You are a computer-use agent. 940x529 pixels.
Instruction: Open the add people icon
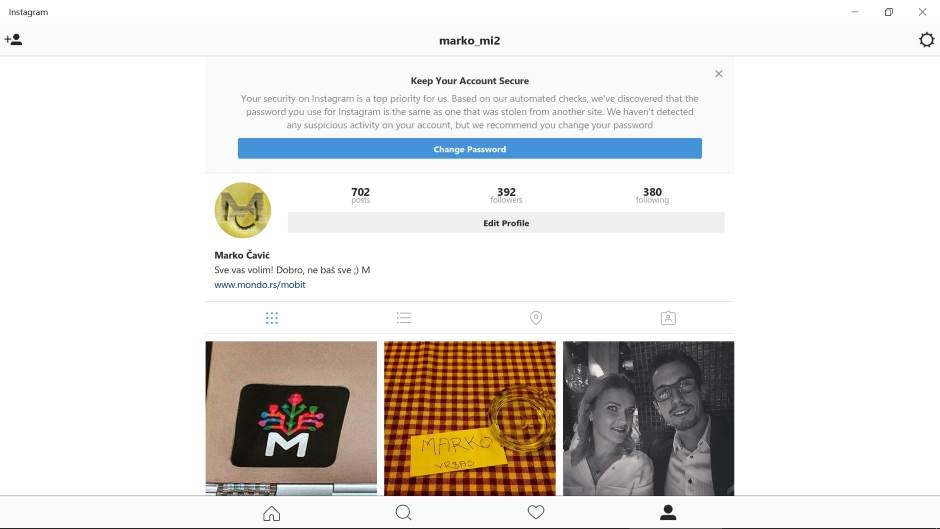pos(13,40)
